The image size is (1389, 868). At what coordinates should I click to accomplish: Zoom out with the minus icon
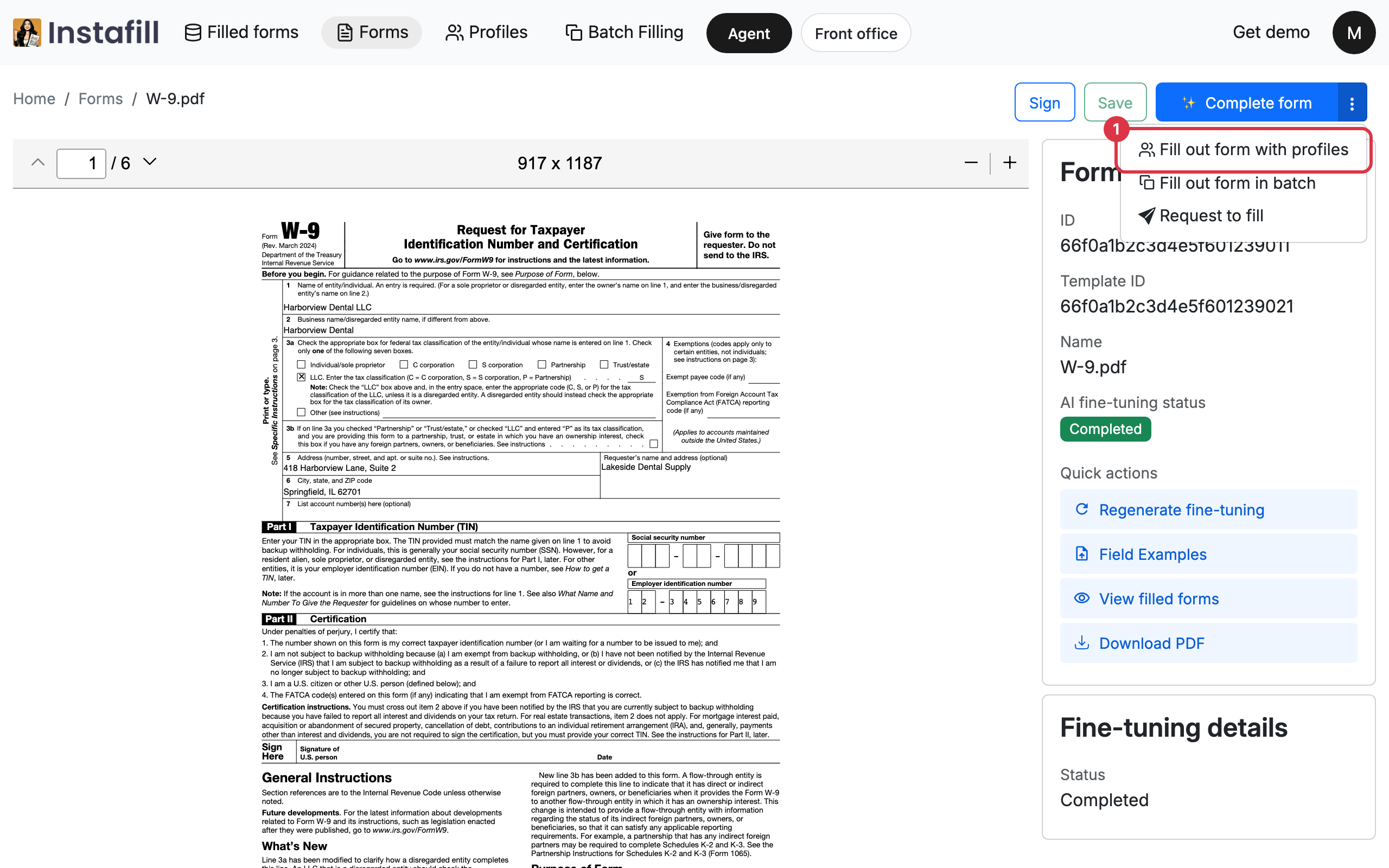coord(971,163)
